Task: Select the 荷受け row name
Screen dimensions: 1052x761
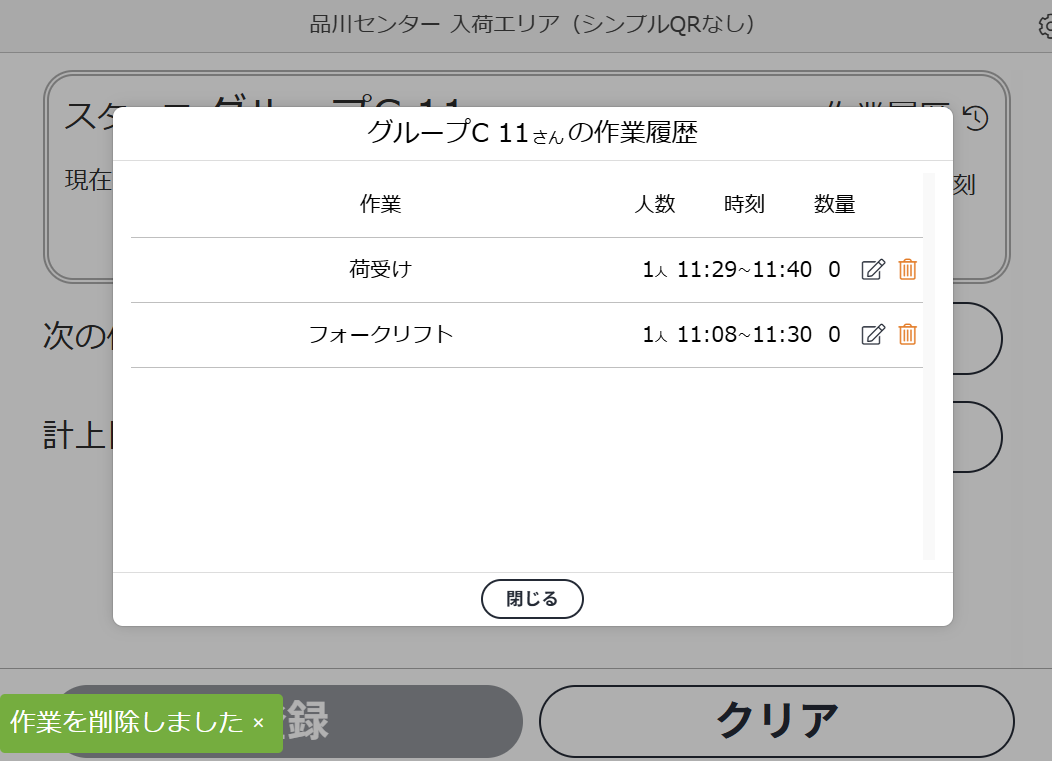Action: pyautogui.click(x=380, y=270)
